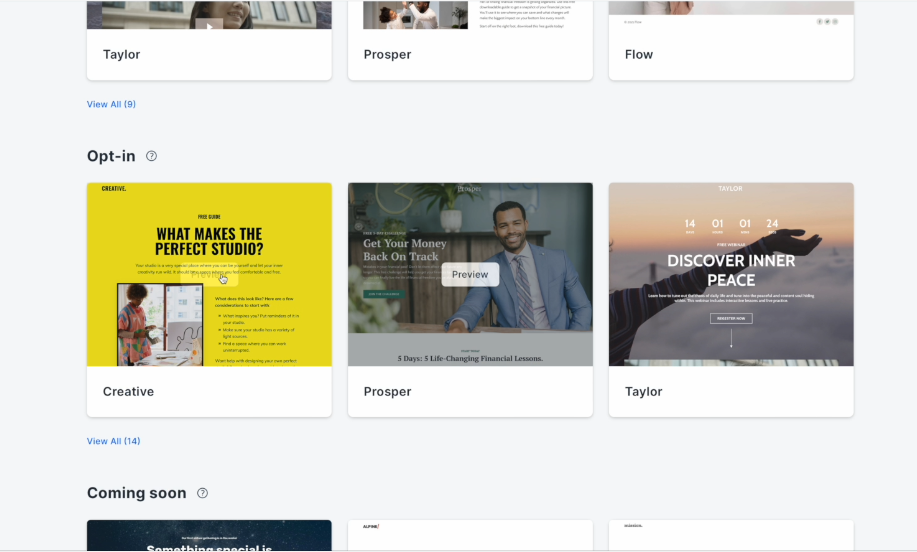
Task: Click the Taylor label under Opt-in
Action: (643, 391)
